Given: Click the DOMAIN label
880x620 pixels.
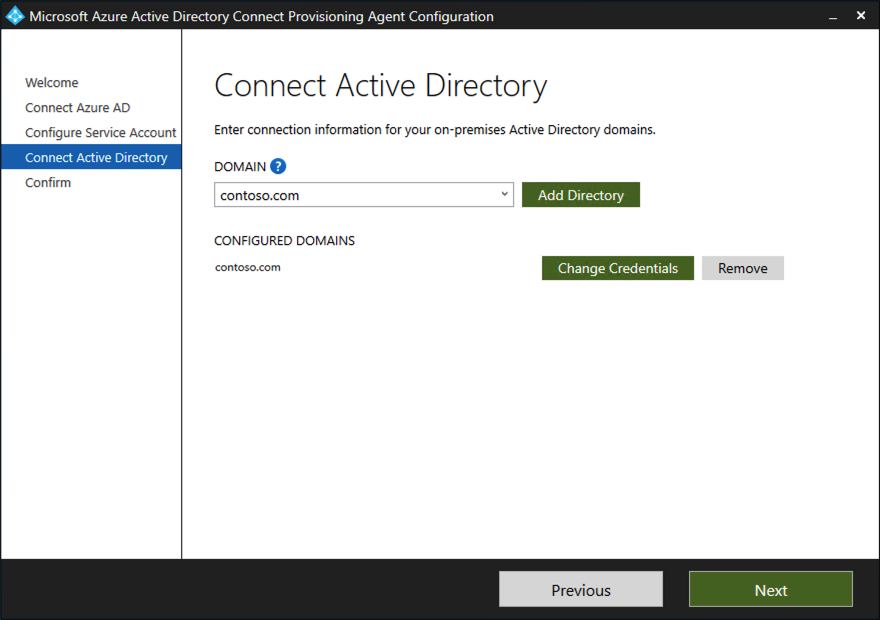Looking at the screenshot, I should pyautogui.click(x=240, y=167).
